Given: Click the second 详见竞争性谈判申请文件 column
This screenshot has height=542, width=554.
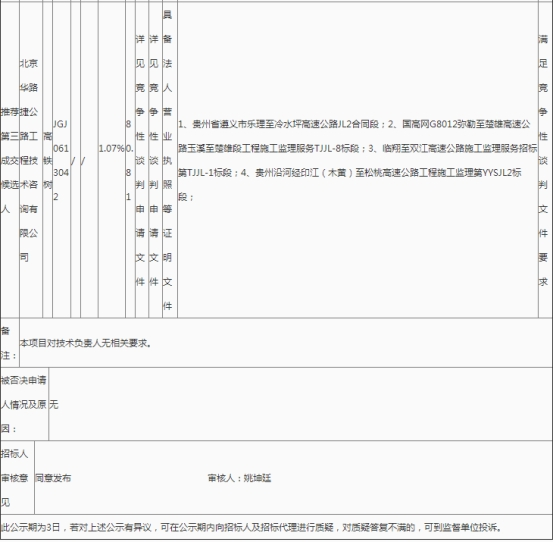Looking at the screenshot, I should [155, 160].
